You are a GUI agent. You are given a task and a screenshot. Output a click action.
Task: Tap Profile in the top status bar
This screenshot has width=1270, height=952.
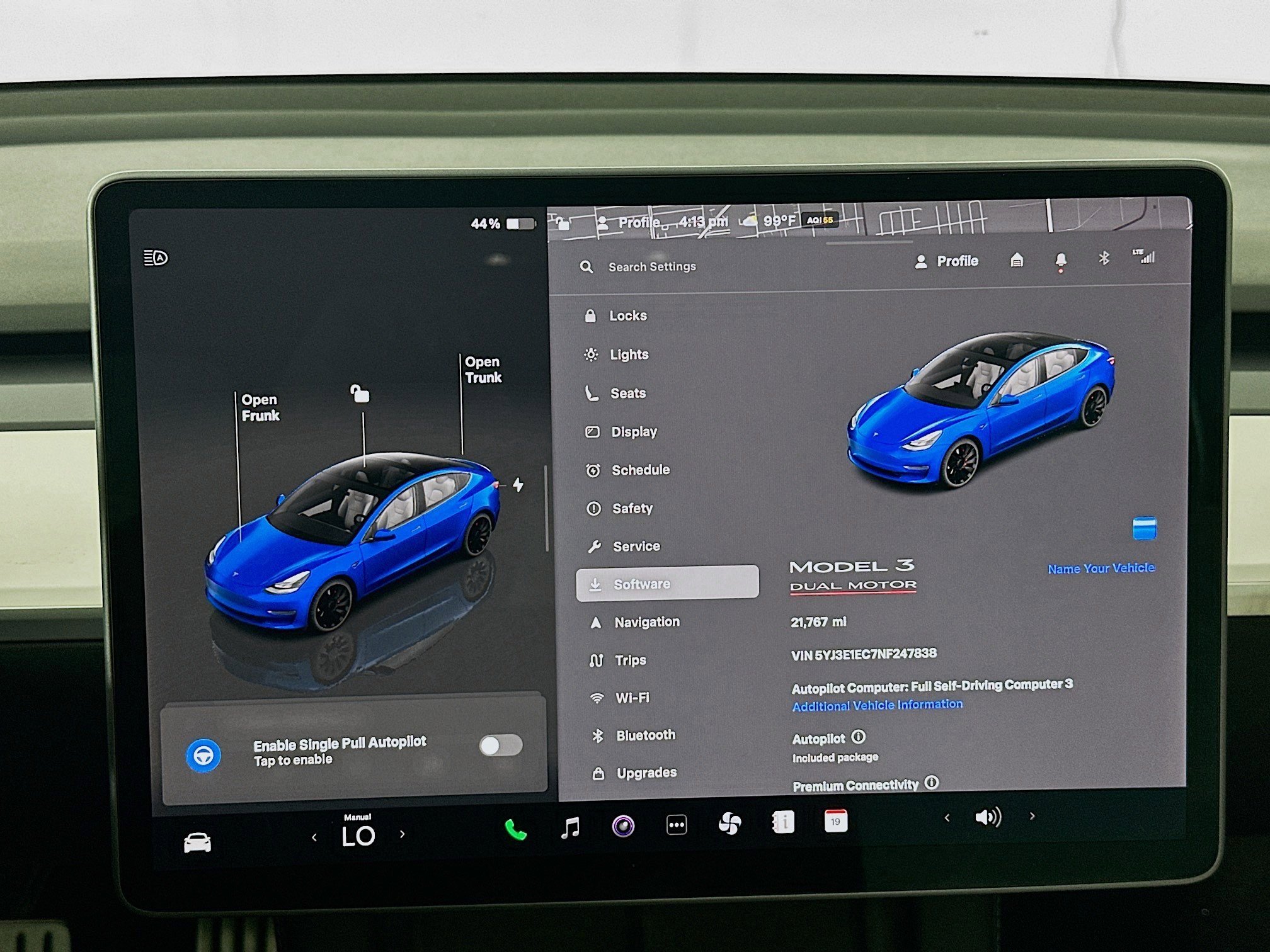(x=629, y=222)
